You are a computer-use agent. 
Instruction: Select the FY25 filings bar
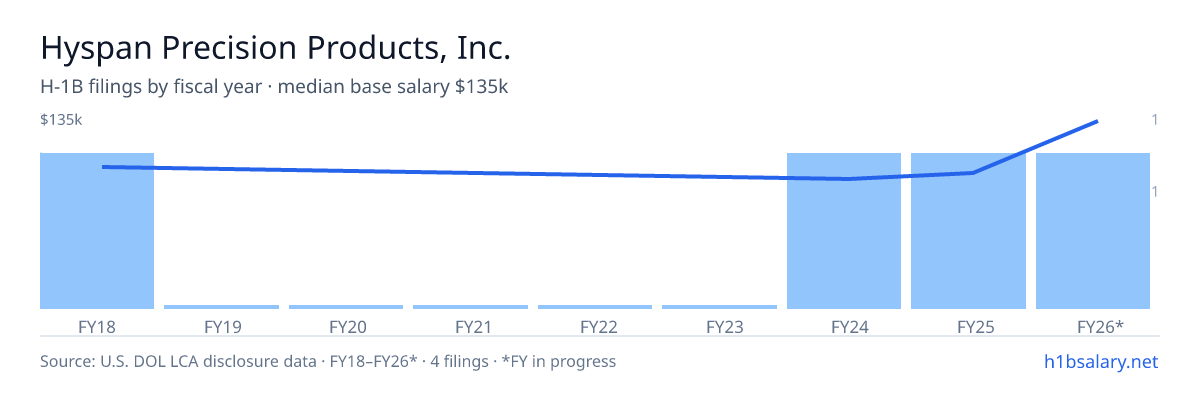968,231
